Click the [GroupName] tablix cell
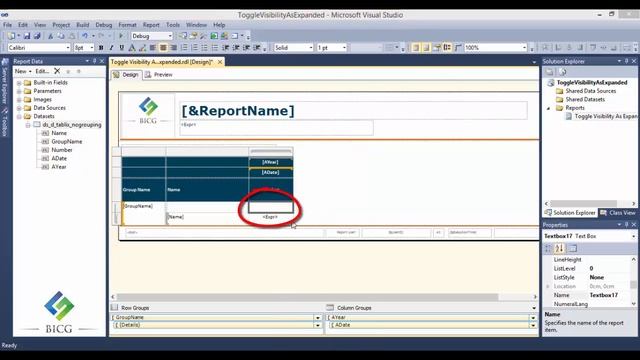 (144, 213)
